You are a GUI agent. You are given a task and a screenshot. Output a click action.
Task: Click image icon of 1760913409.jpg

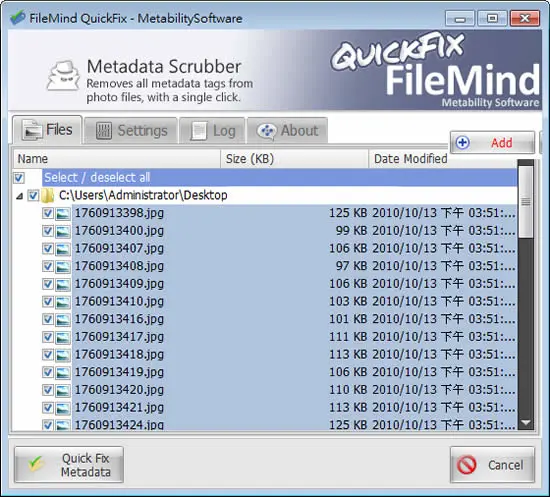pos(63,284)
